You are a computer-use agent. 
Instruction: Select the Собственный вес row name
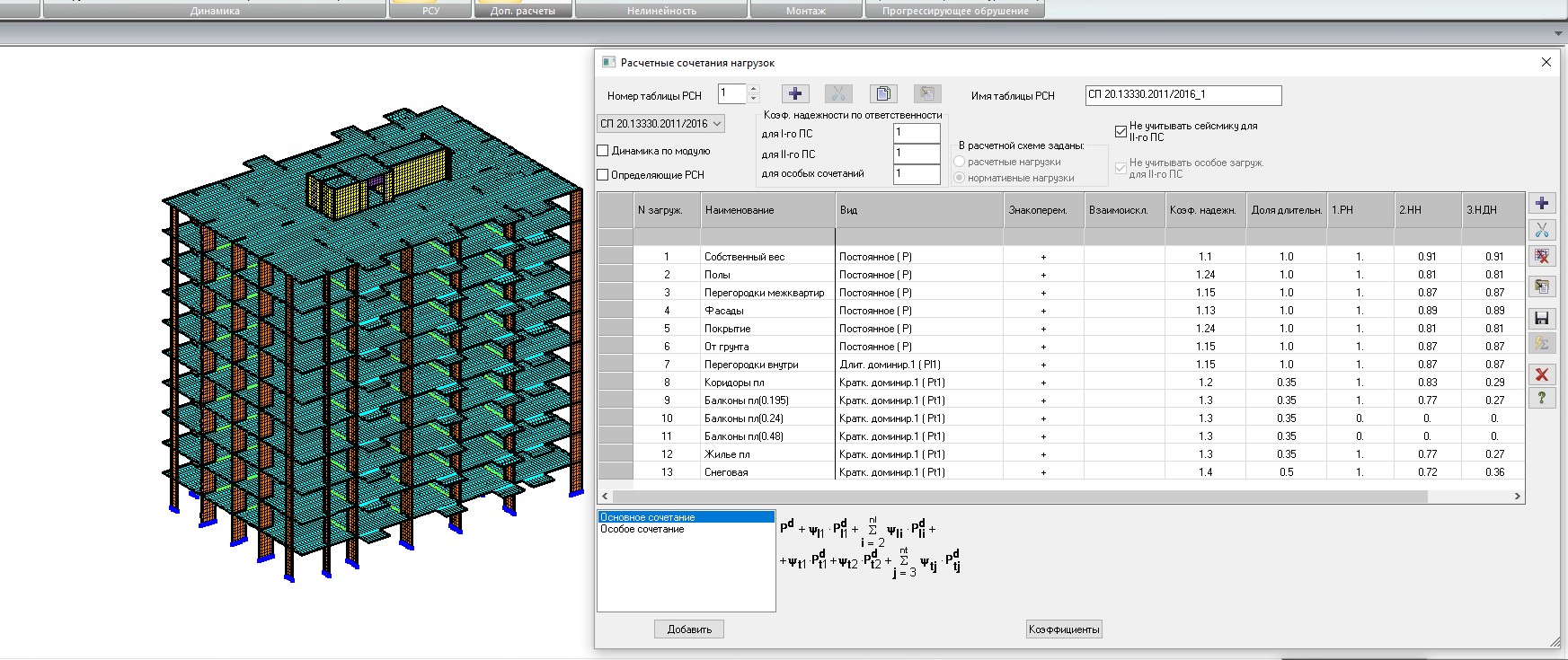pos(767,257)
